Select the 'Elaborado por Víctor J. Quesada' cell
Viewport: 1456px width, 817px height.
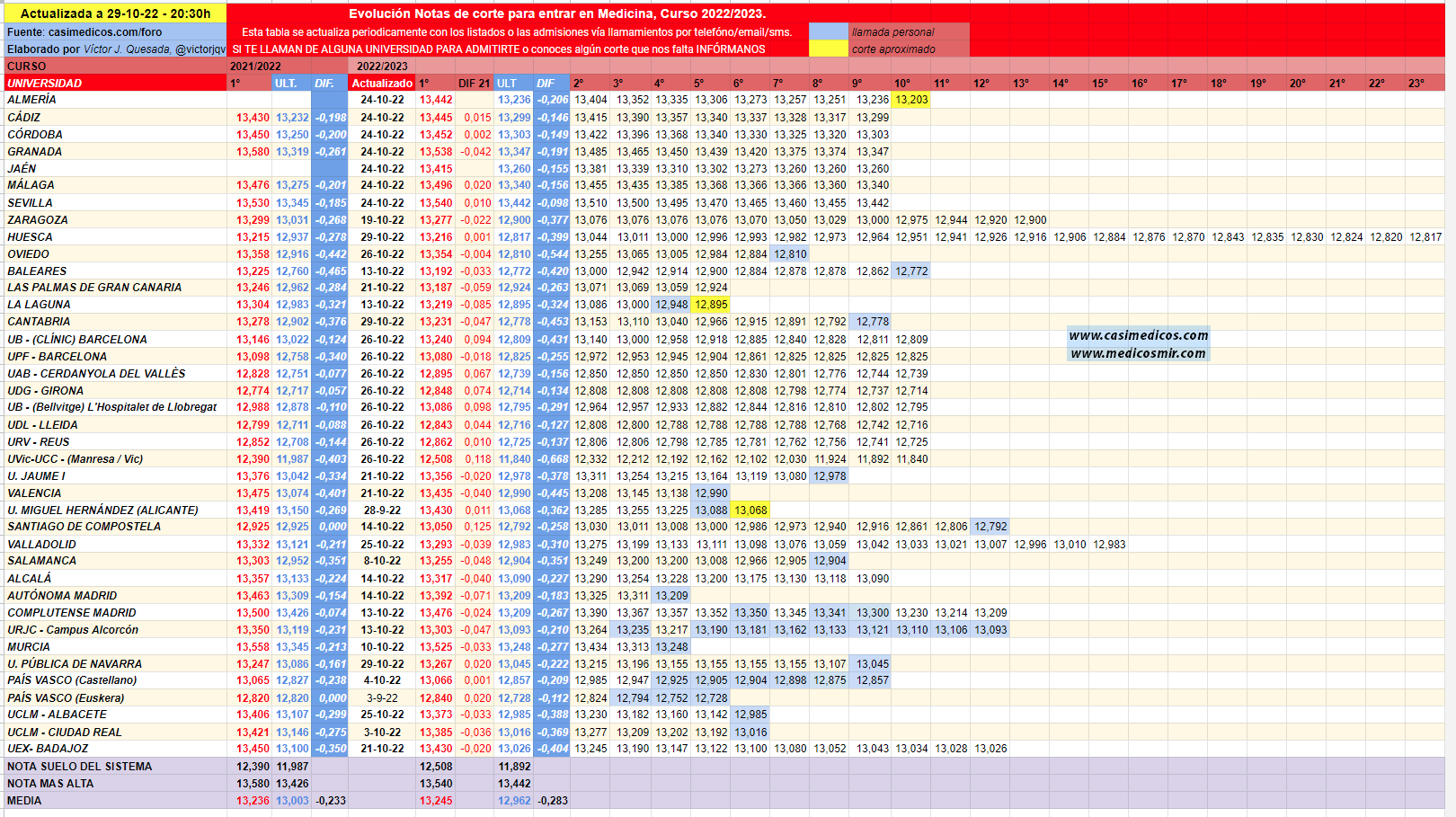point(115,49)
